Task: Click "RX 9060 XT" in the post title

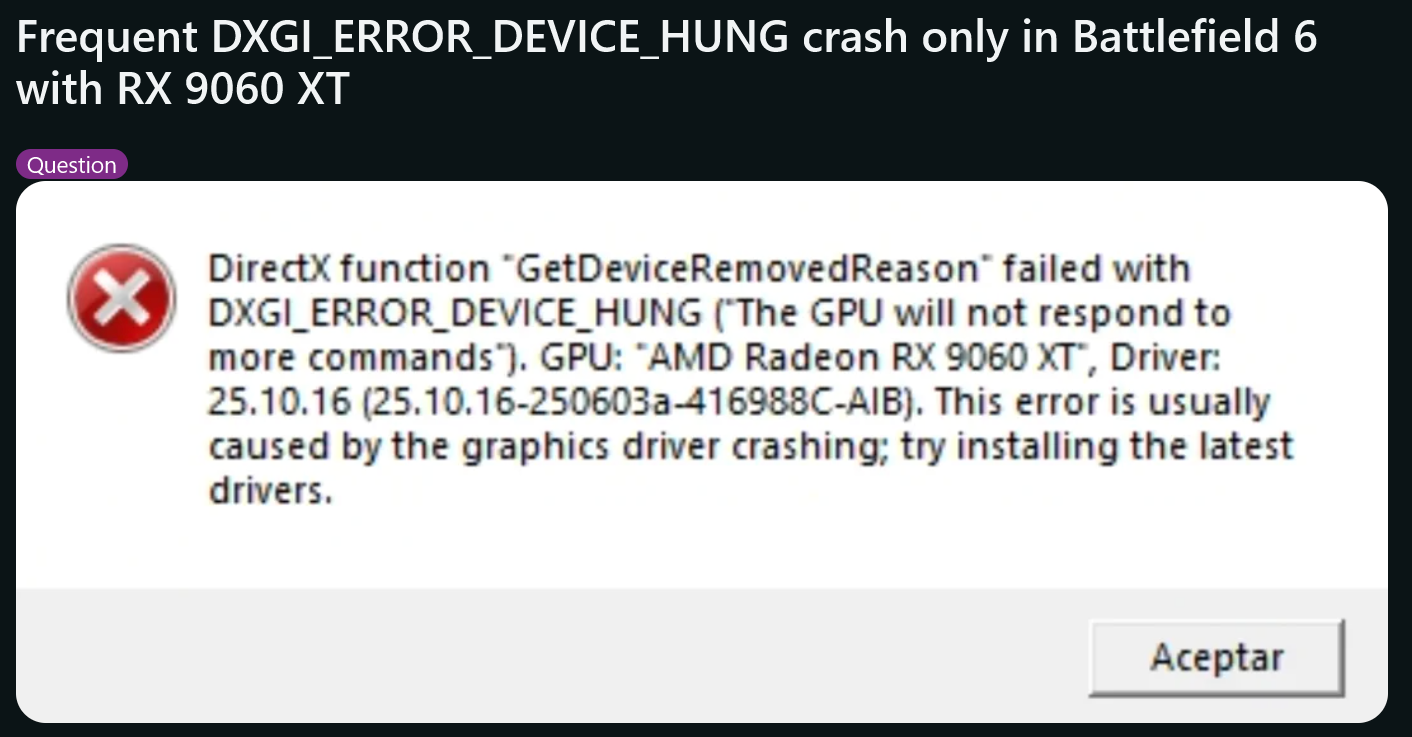Action: [233, 89]
